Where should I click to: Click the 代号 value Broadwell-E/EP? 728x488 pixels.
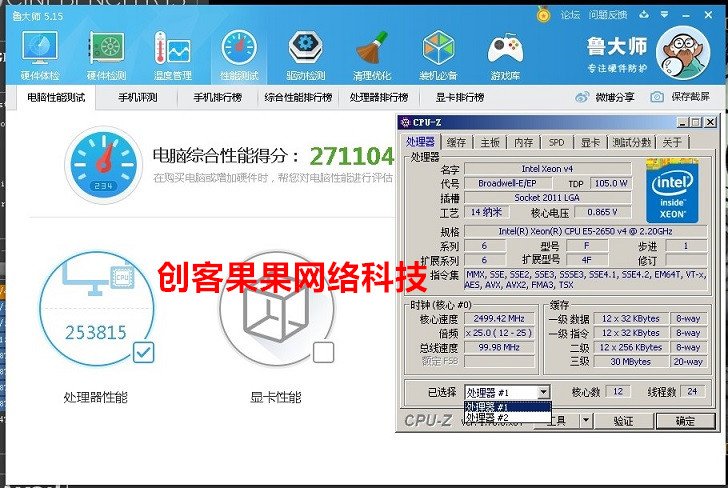(x=507, y=183)
